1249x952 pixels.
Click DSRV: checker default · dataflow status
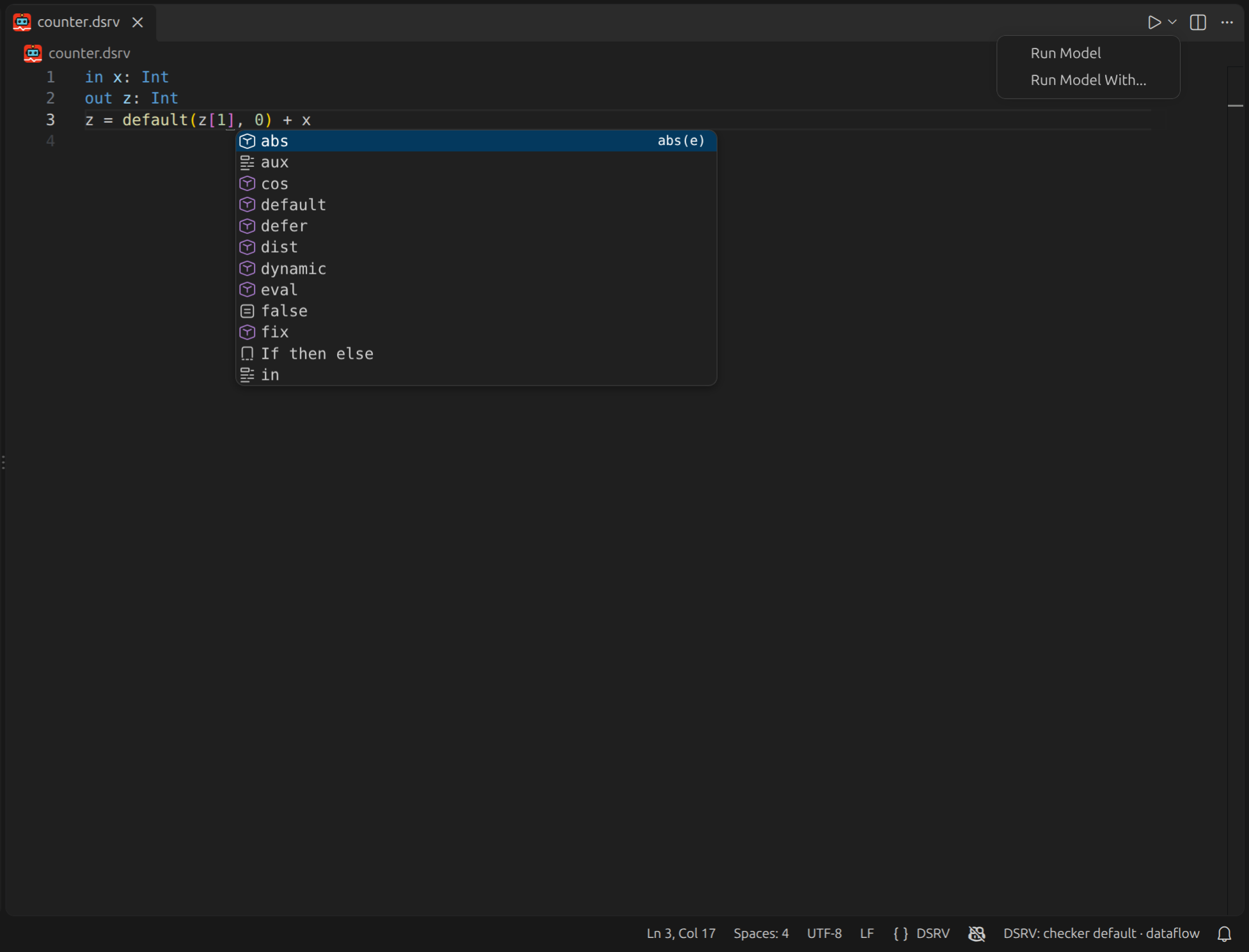[1101, 933]
